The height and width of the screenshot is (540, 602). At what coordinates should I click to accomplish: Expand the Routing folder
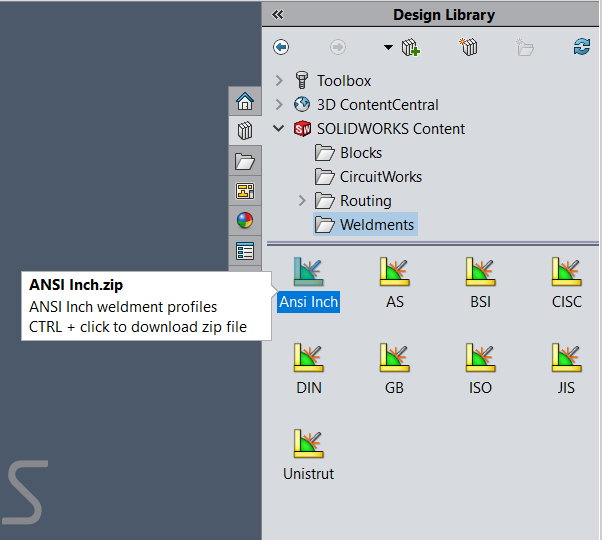coord(302,200)
